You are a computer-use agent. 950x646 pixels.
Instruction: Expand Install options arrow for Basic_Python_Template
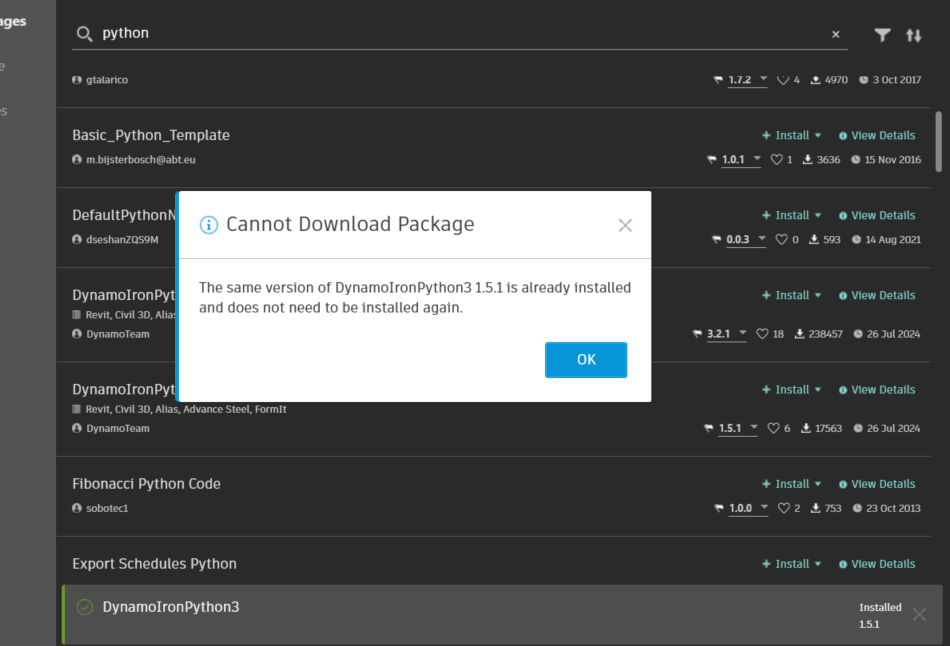click(x=818, y=136)
